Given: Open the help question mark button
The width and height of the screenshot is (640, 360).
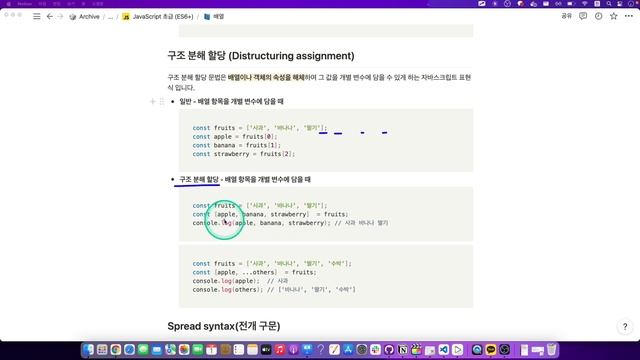Looking at the screenshot, I should (625, 326).
